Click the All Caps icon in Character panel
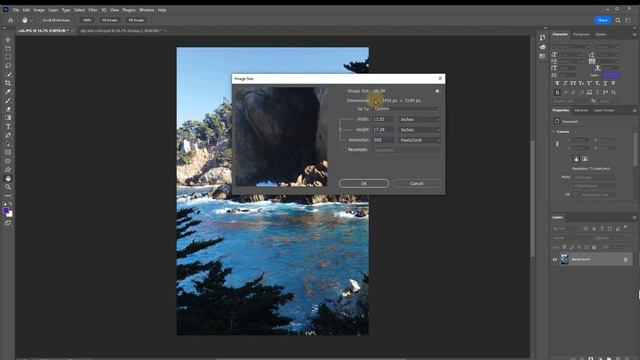The width and height of the screenshot is (640, 360). click(x=573, y=83)
